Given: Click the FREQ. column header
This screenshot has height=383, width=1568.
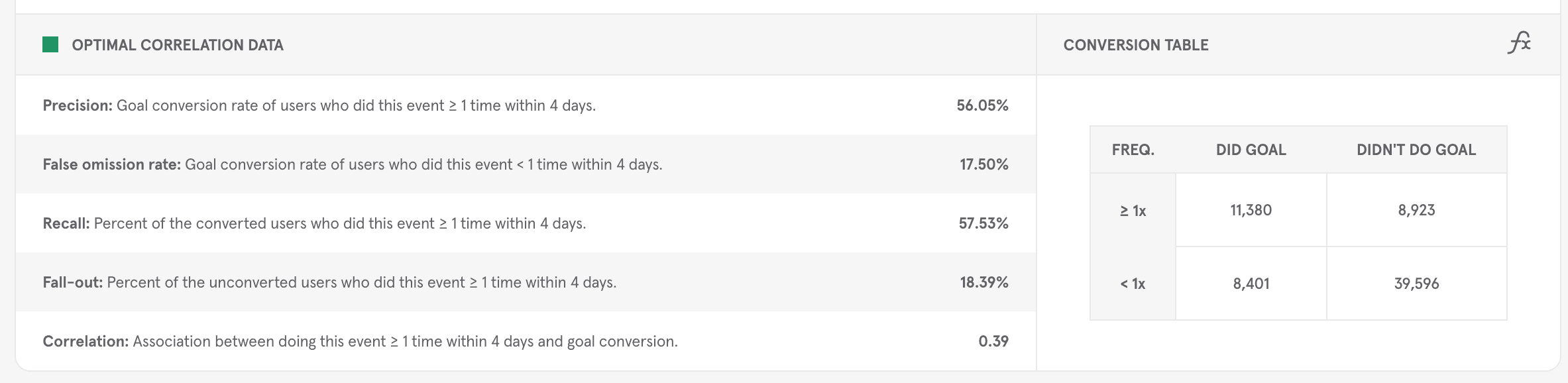Looking at the screenshot, I should (1134, 150).
